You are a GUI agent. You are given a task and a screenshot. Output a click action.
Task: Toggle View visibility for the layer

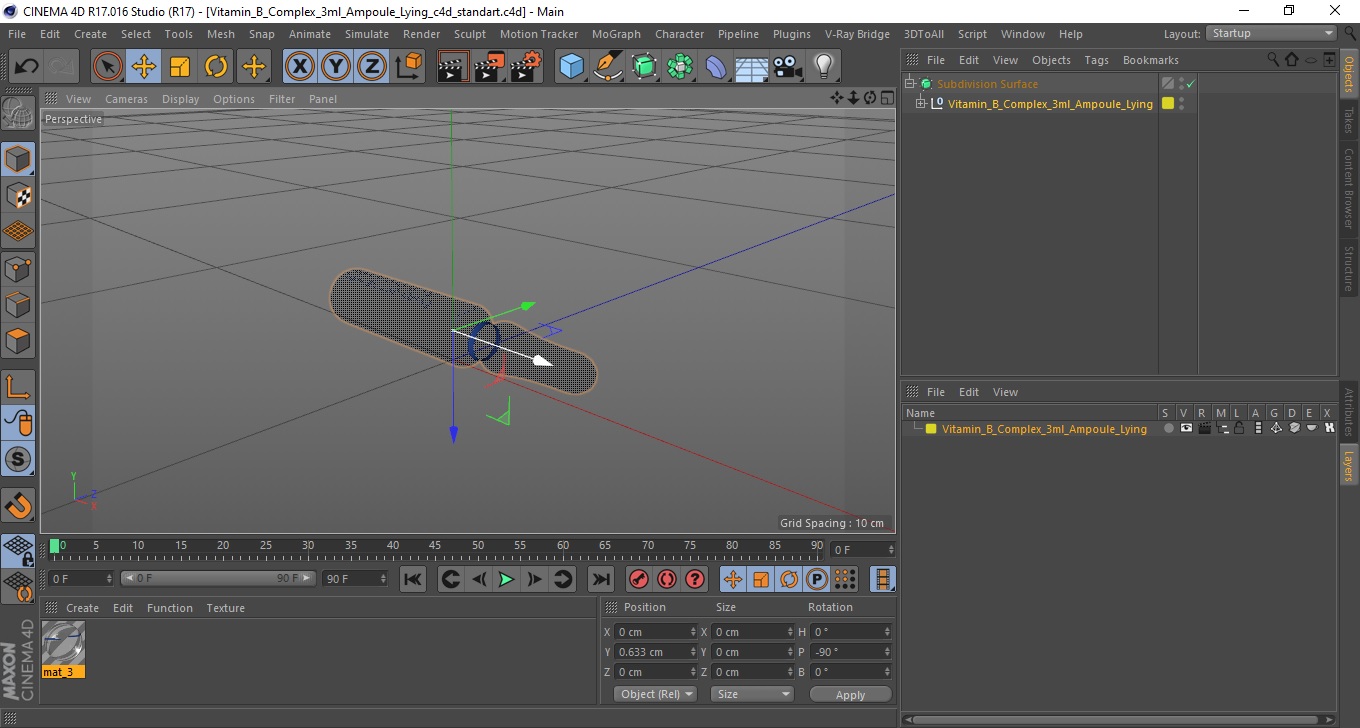click(1186, 429)
